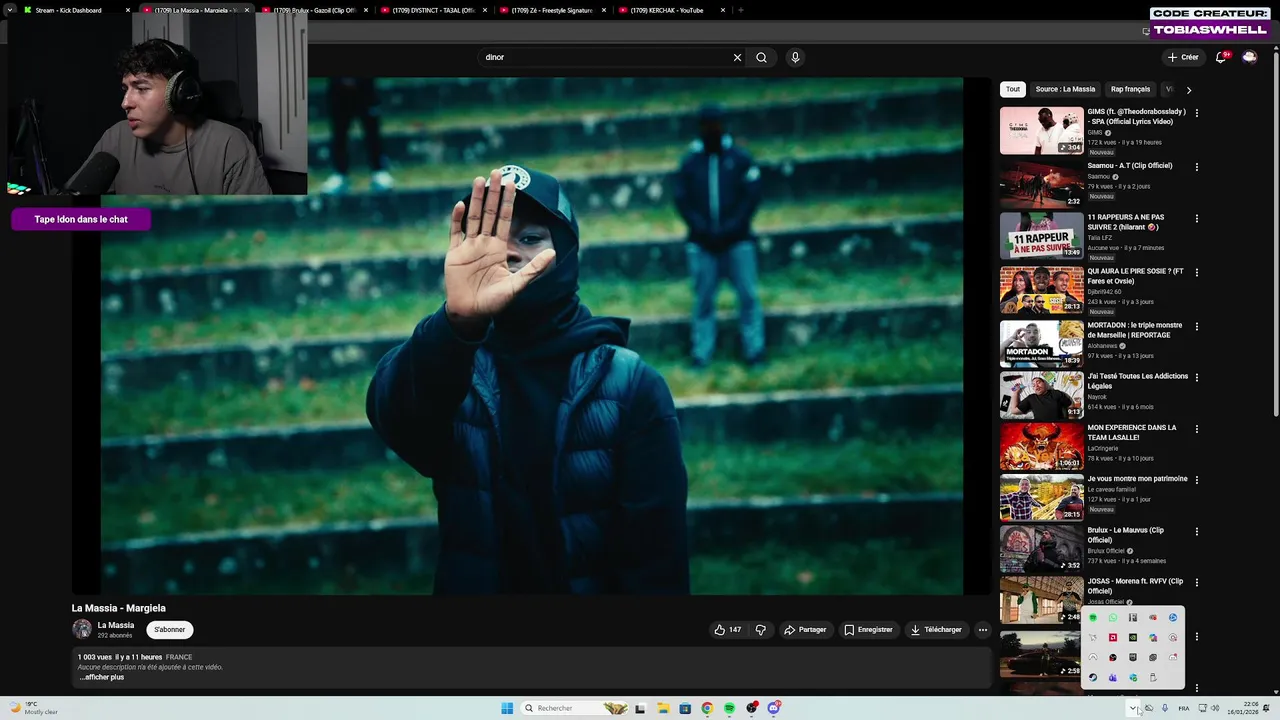Open the weather widget showing 19°C
1280x720 pixels.
33,708
